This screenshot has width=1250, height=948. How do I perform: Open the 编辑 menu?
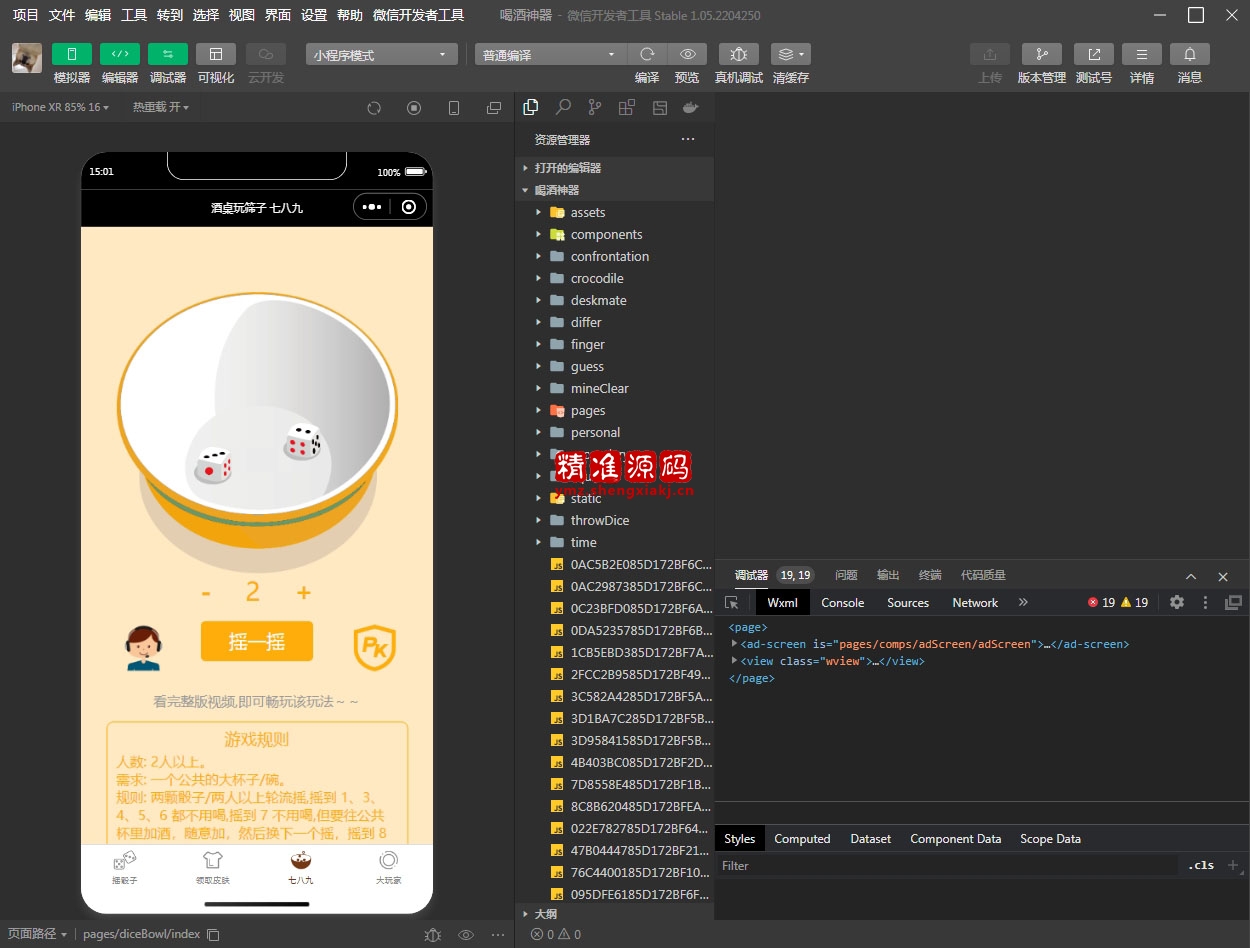[x=98, y=15]
